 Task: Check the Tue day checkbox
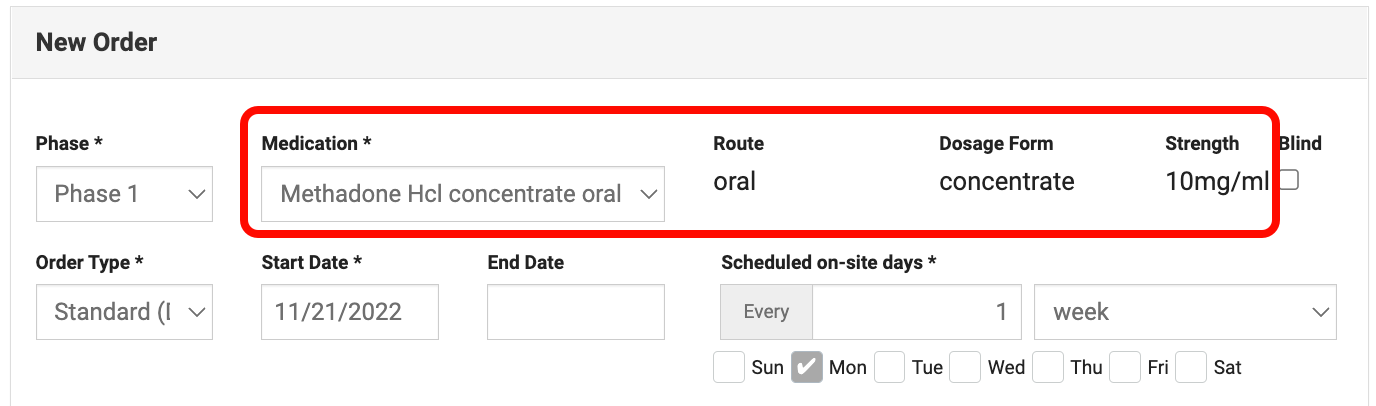coord(890,367)
